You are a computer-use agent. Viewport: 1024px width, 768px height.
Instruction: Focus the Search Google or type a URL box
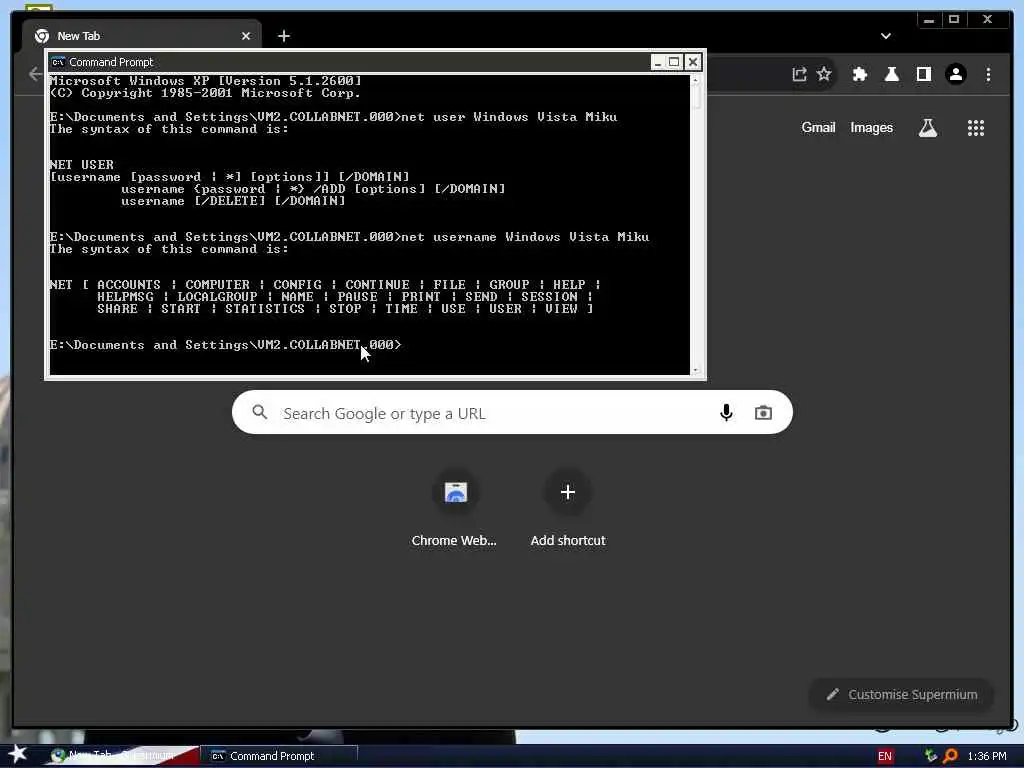pos(512,413)
